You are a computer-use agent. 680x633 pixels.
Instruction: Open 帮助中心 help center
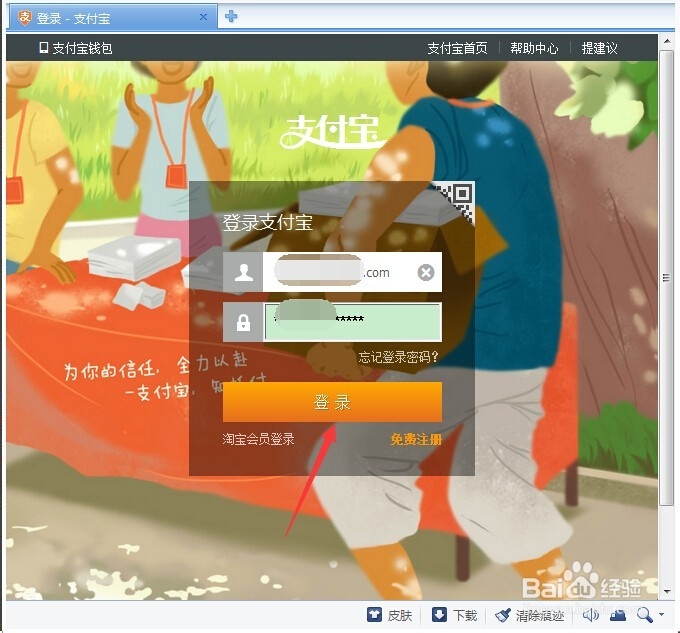point(534,48)
